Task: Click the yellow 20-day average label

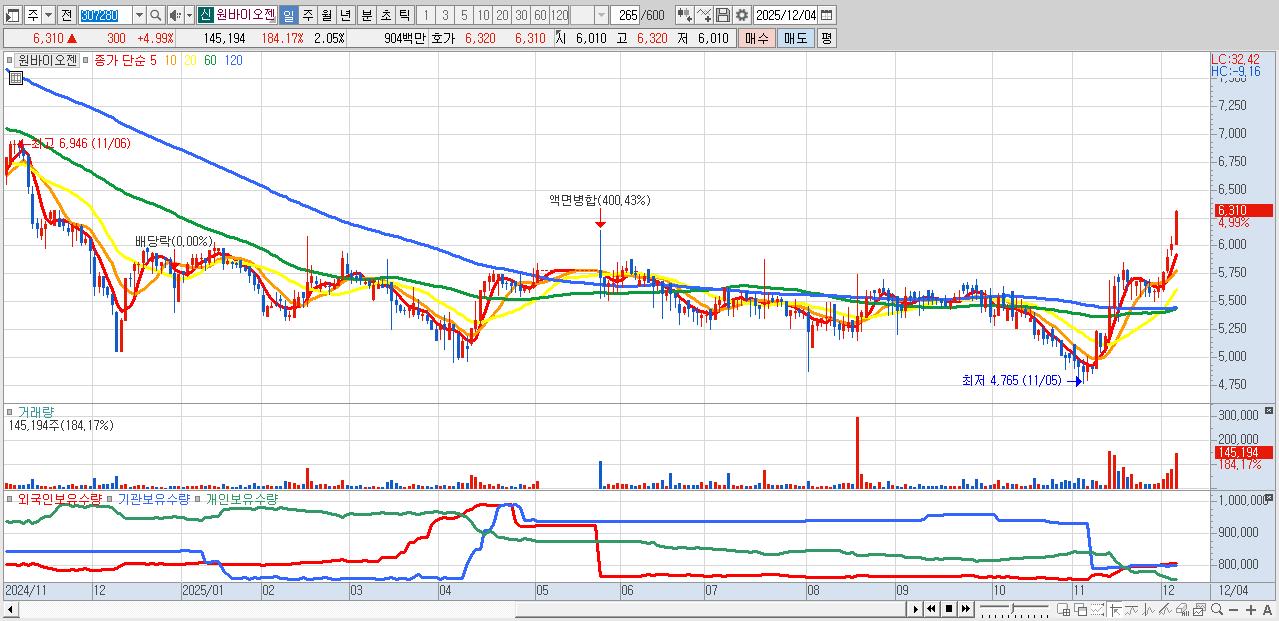Action: pyautogui.click(x=190, y=60)
